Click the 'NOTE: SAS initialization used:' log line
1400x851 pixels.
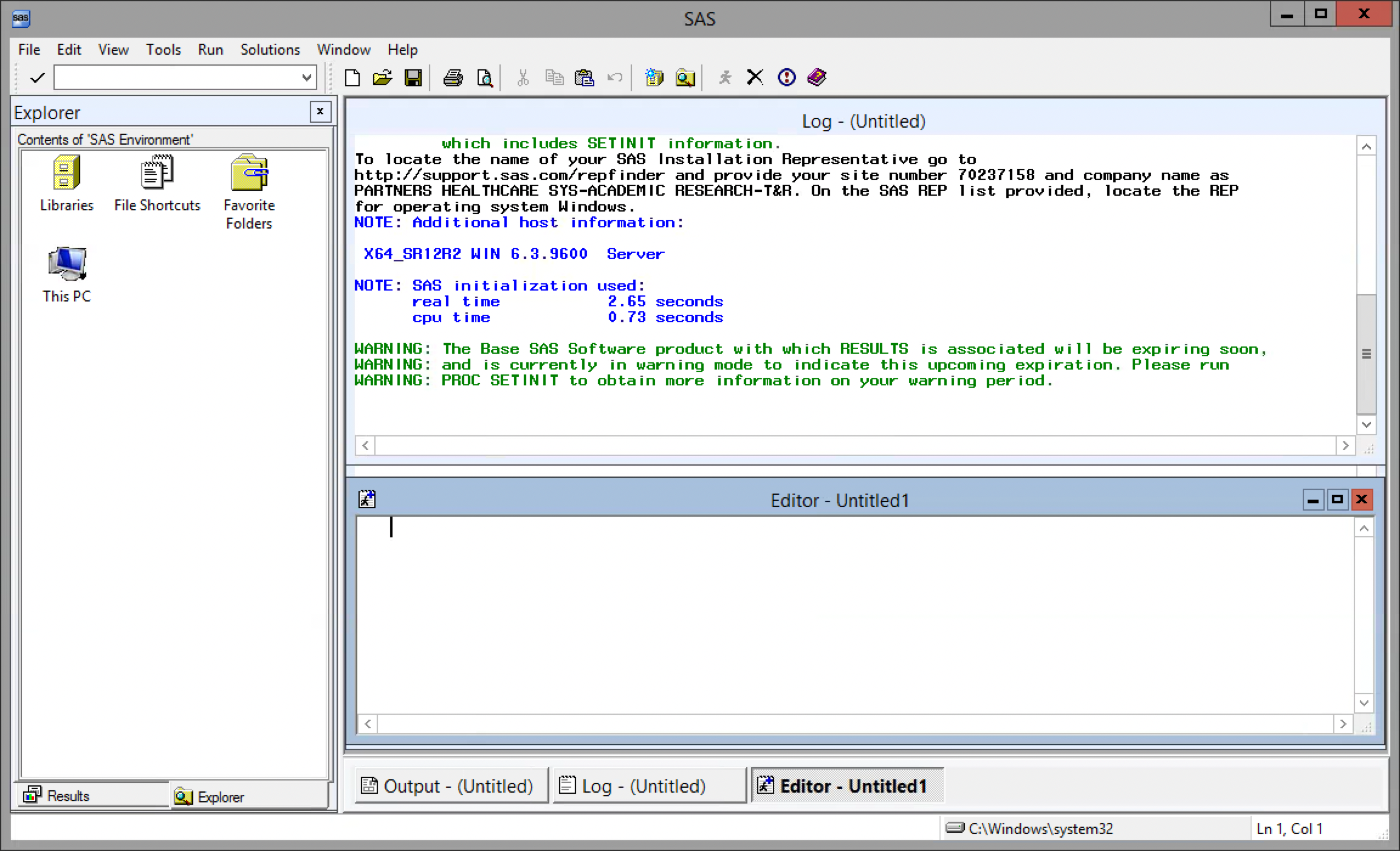pos(499,286)
